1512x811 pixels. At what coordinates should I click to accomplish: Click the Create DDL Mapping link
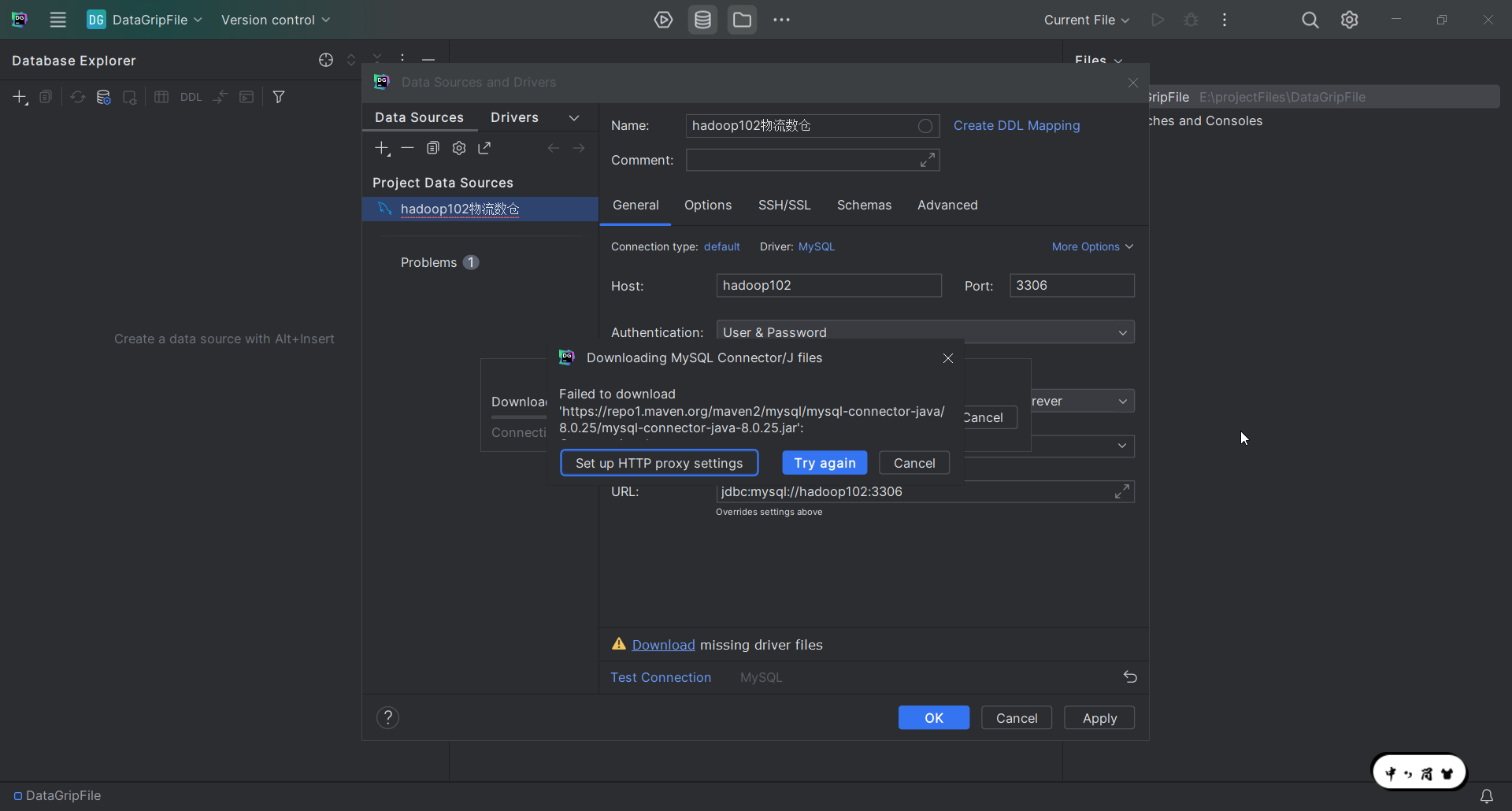pos(1017,125)
